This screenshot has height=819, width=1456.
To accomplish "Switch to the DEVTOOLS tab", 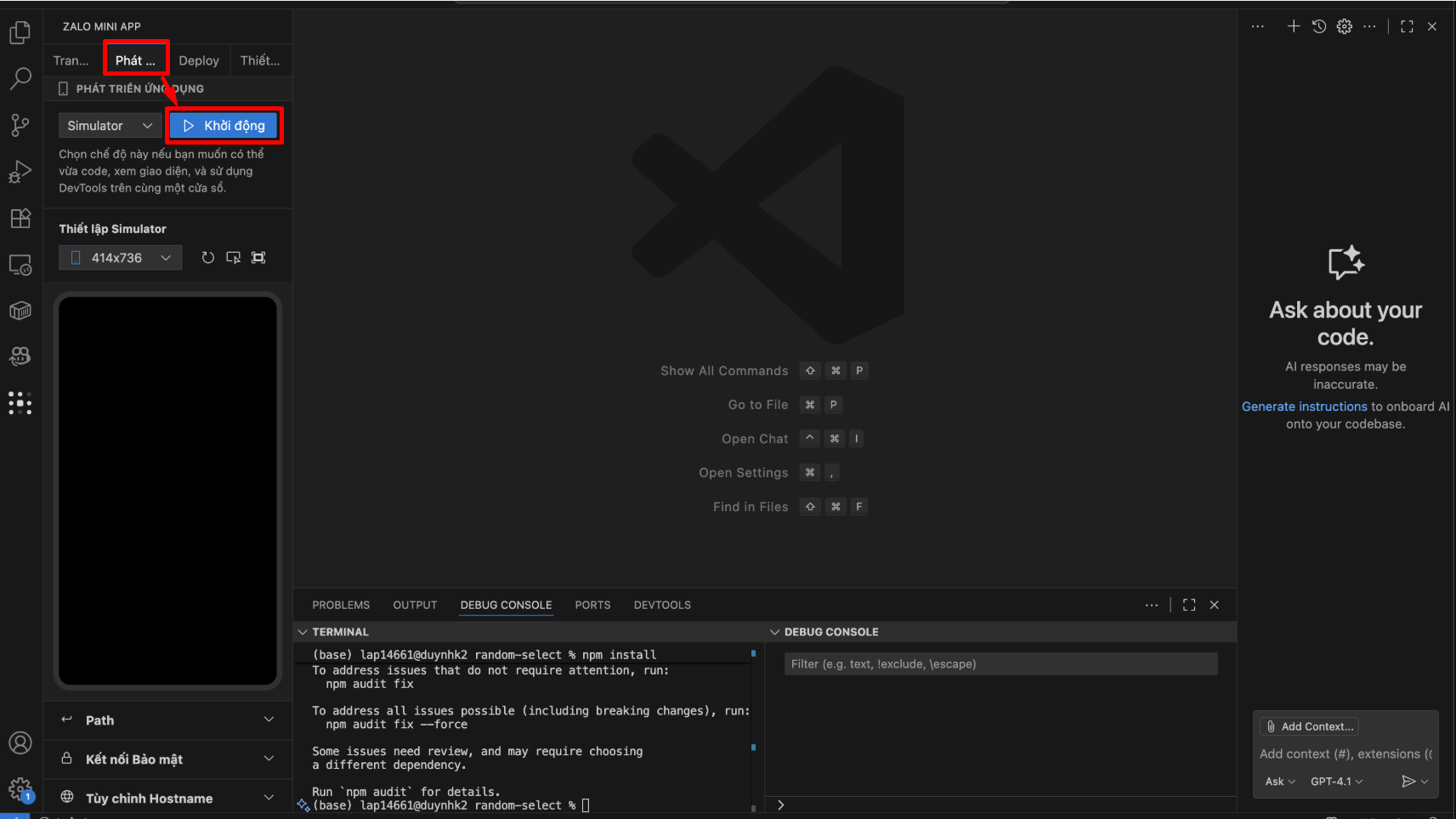I will 662,605.
